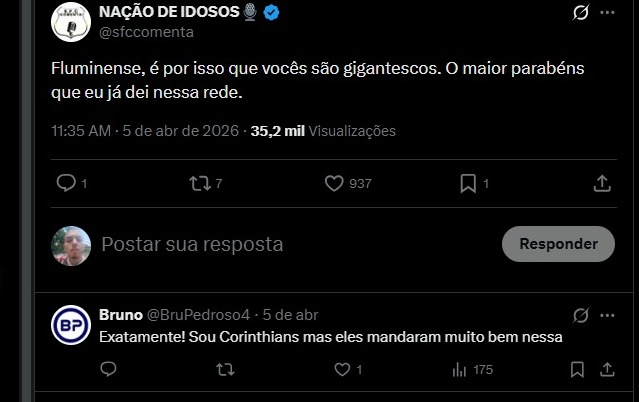
Task: Repost the NAÇÃO DE IDOSOS post
Action: click(200, 183)
